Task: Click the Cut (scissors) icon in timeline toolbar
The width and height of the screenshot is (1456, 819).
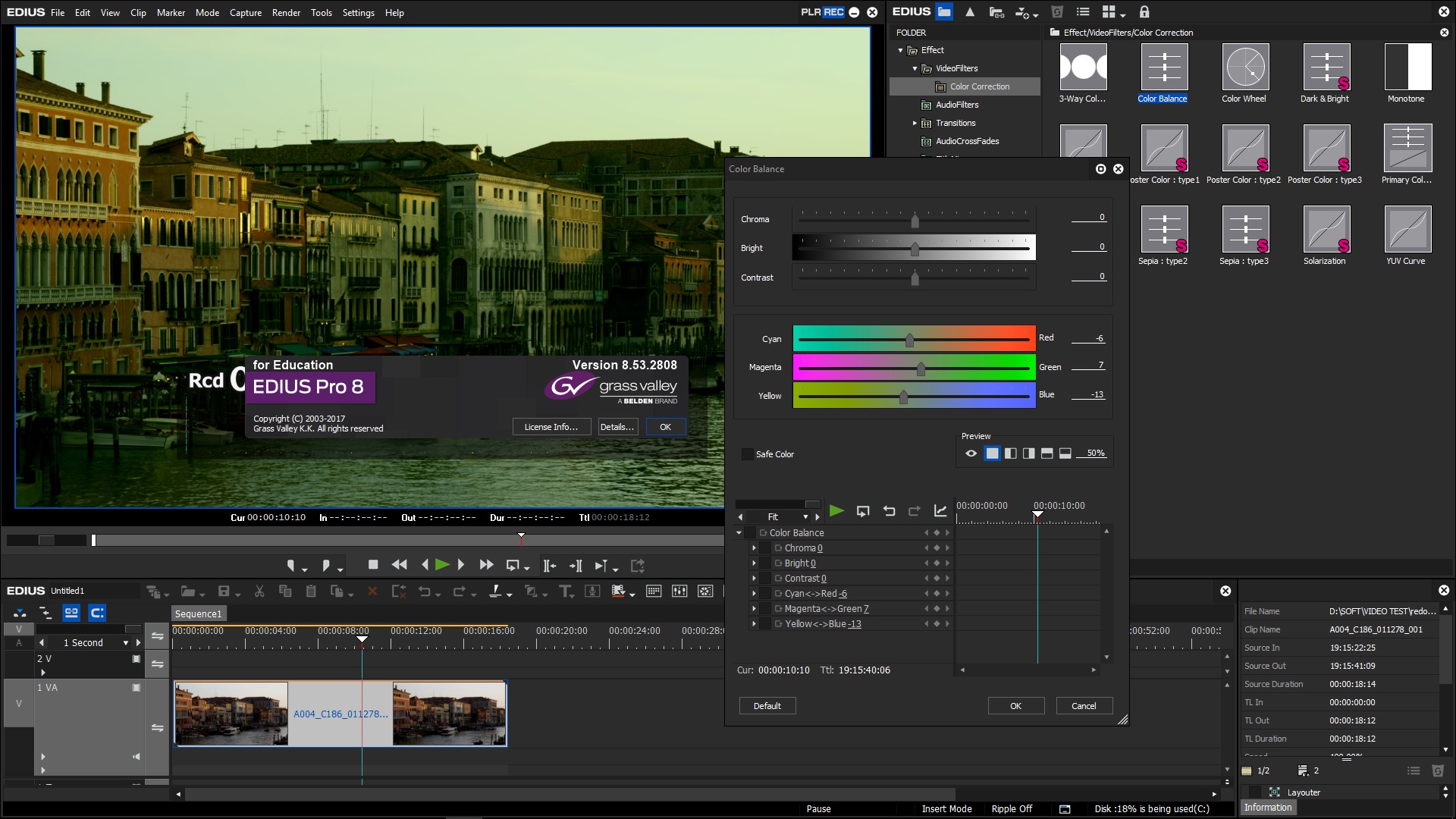Action: point(259,591)
